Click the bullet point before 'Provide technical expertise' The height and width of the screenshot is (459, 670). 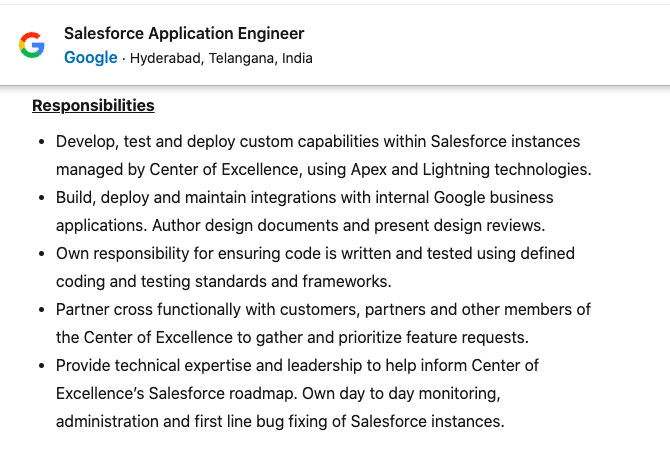coord(41,366)
